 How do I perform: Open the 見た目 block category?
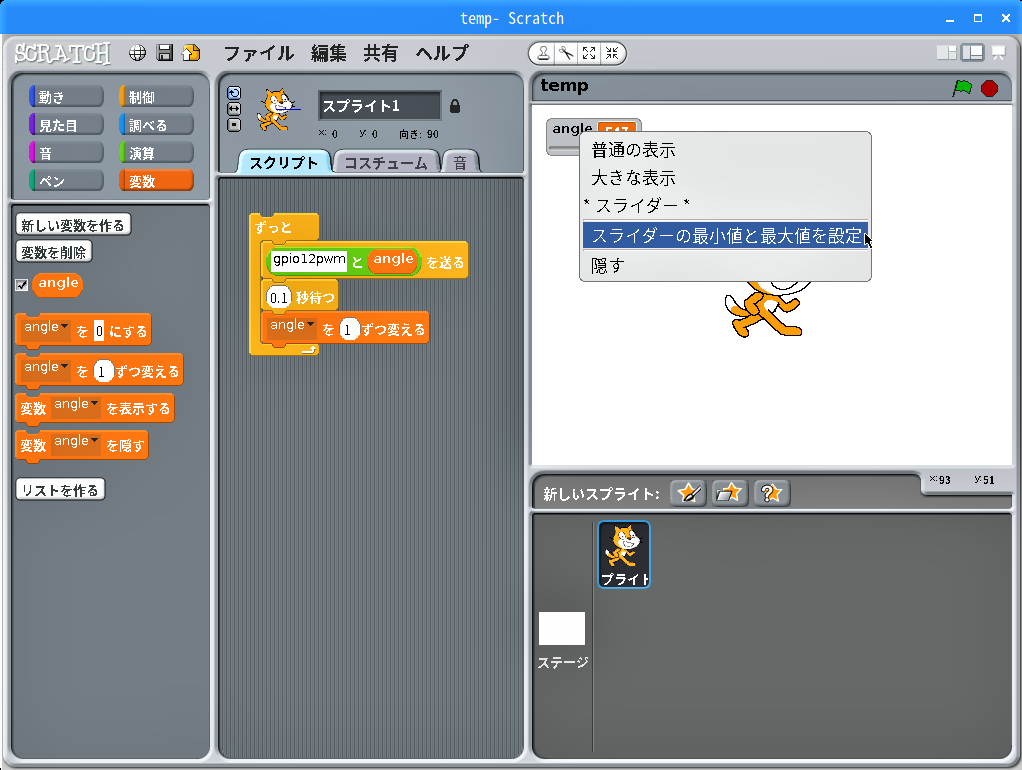click(x=66, y=125)
